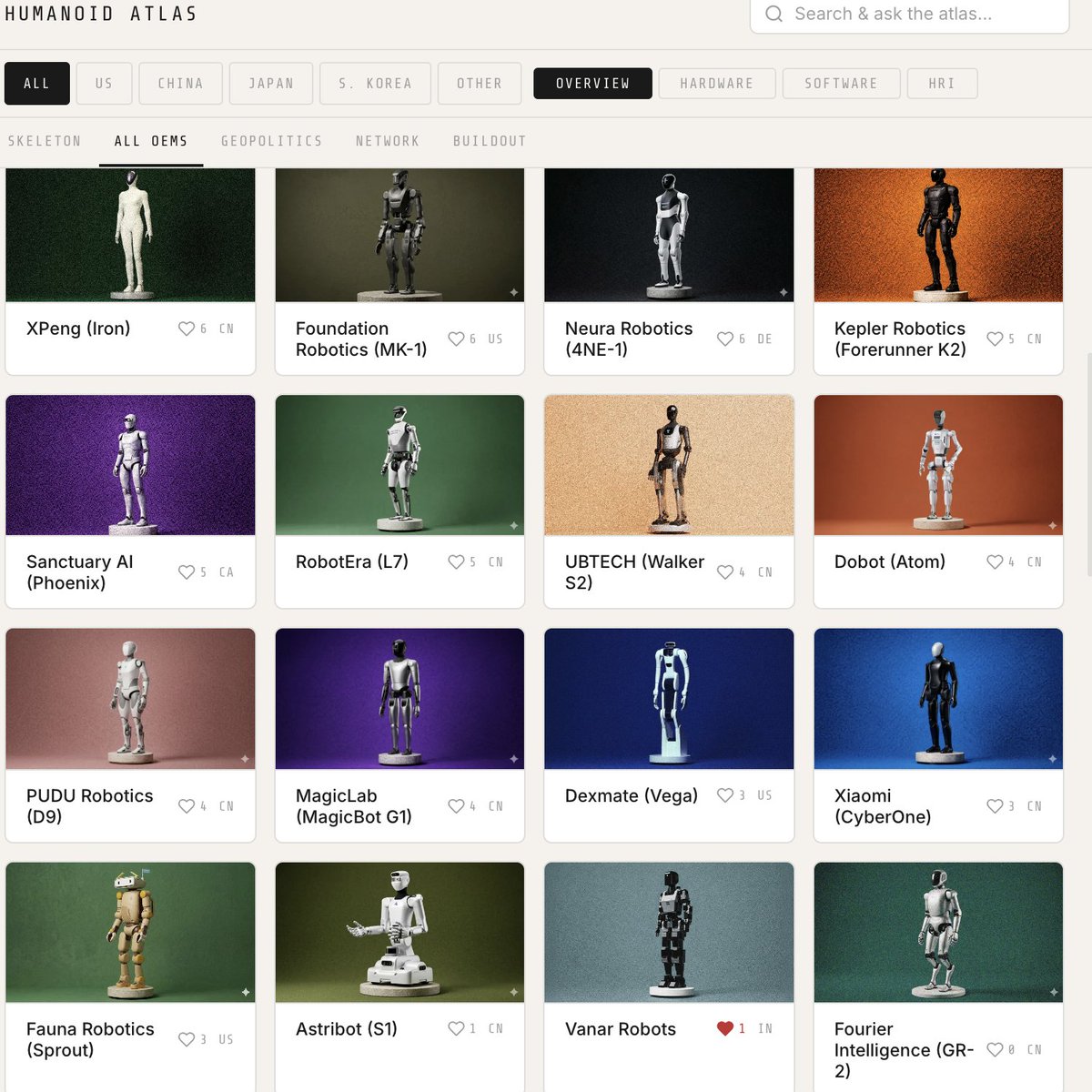Viewport: 1092px width, 1092px height.
Task: Open Vanar Robots robot image
Action: pyautogui.click(x=669, y=933)
